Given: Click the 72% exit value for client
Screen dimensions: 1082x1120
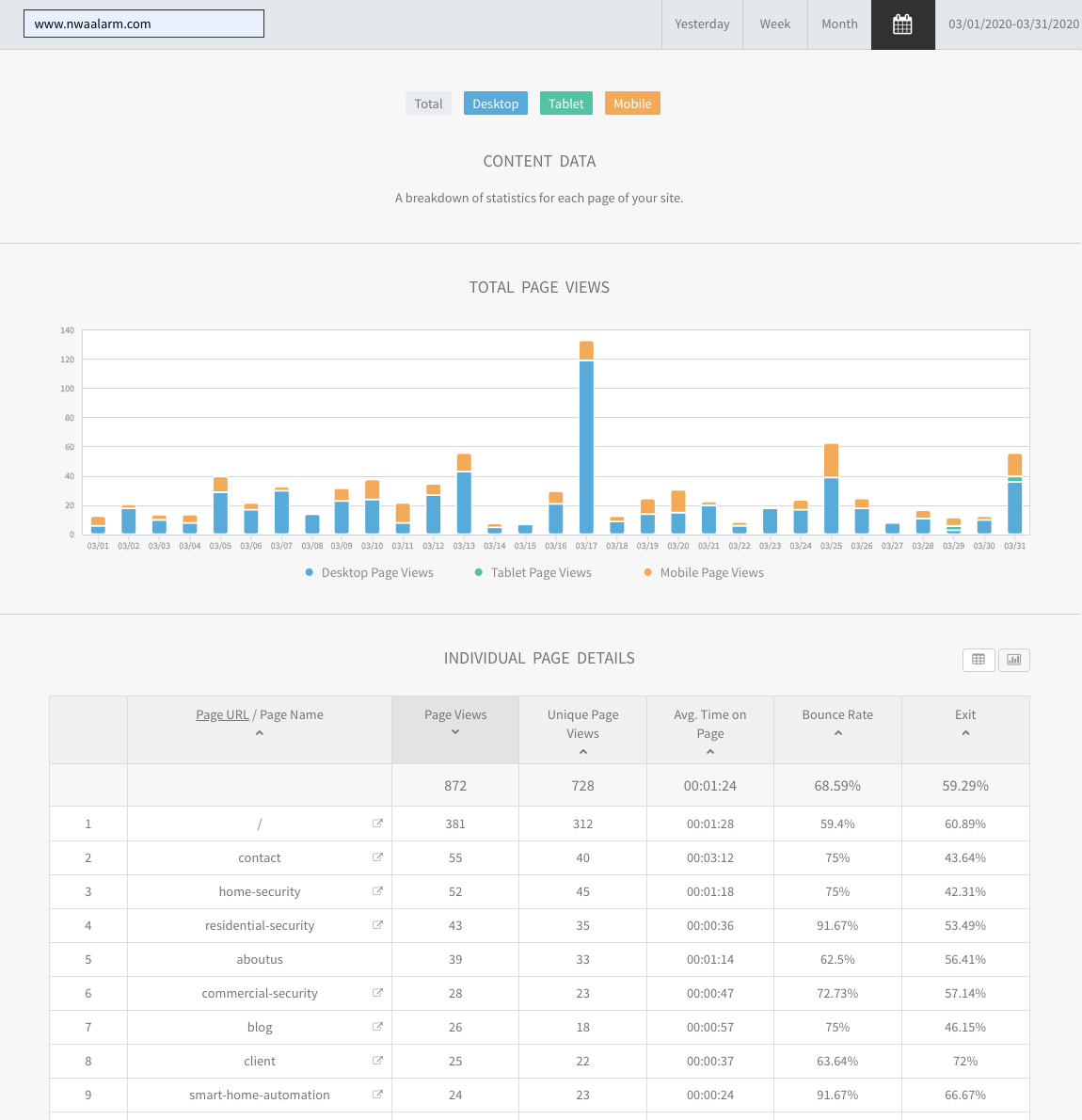Looking at the screenshot, I should [965, 1062].
